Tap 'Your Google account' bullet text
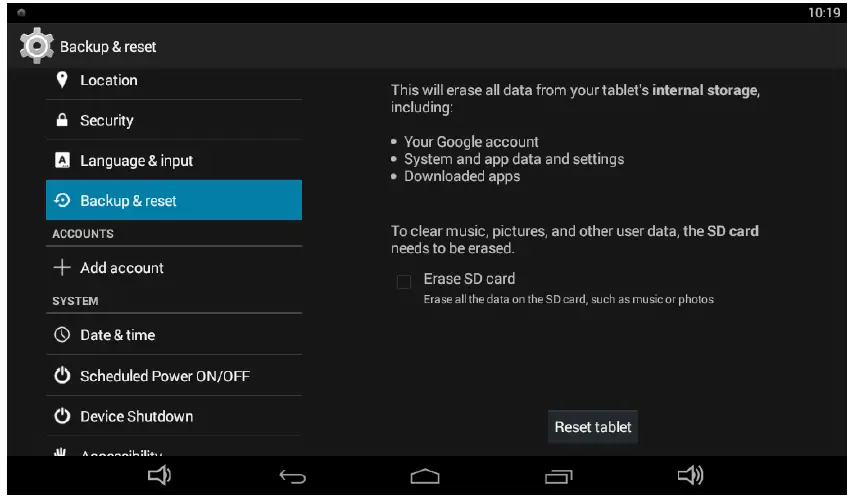Image resolution: width=854 pixels, height=500 pixels. [471, 142]
